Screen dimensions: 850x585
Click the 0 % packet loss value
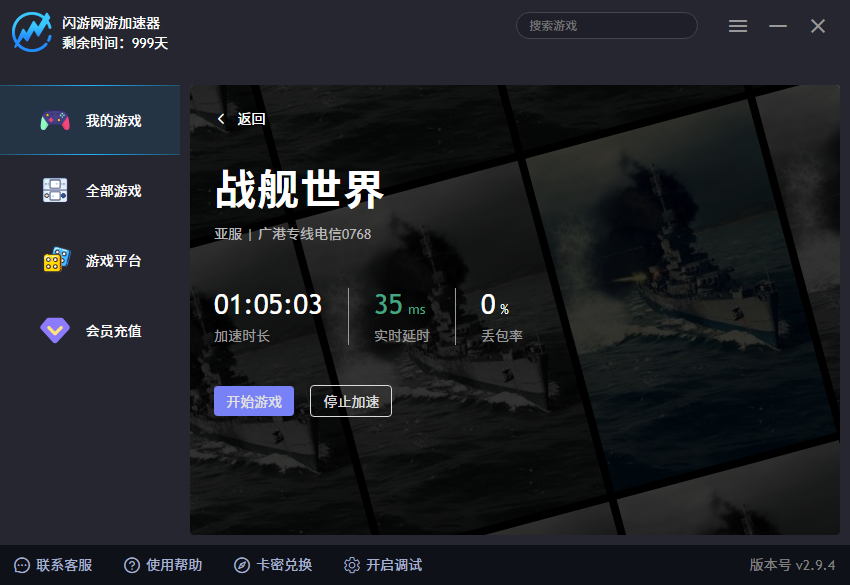pos(494,305)
